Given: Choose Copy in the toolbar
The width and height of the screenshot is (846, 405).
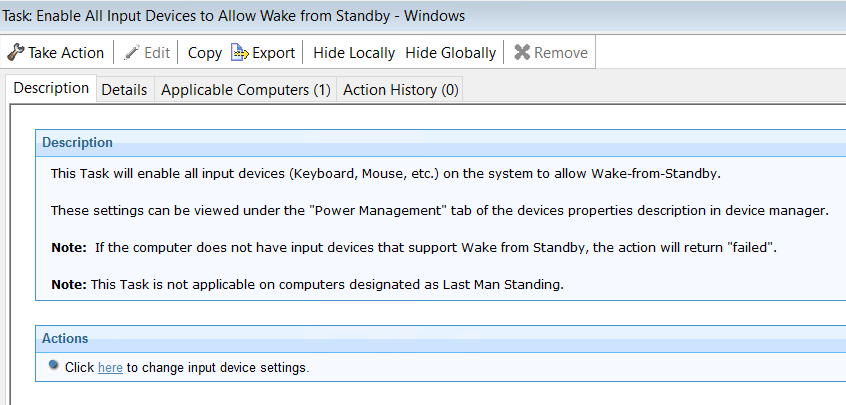Looking at the screenshot, I should pos(205,53).
